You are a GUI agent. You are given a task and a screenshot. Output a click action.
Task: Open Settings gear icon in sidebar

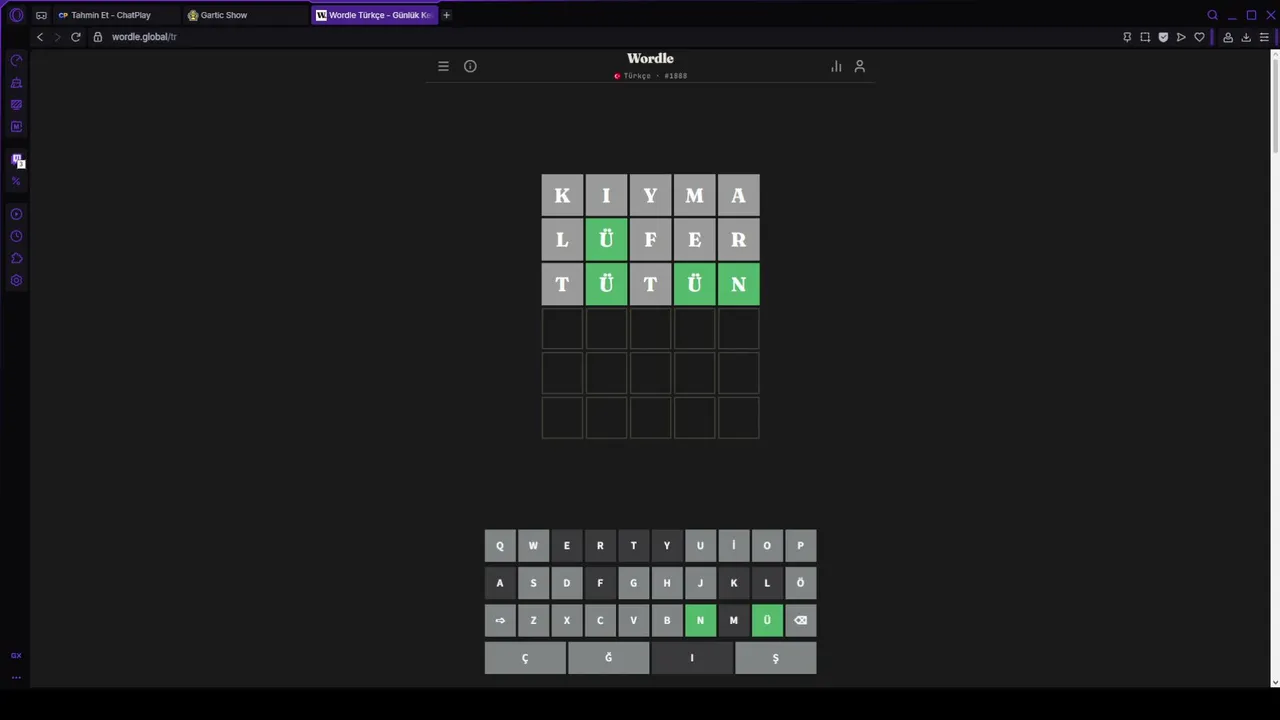click(16, 280)
